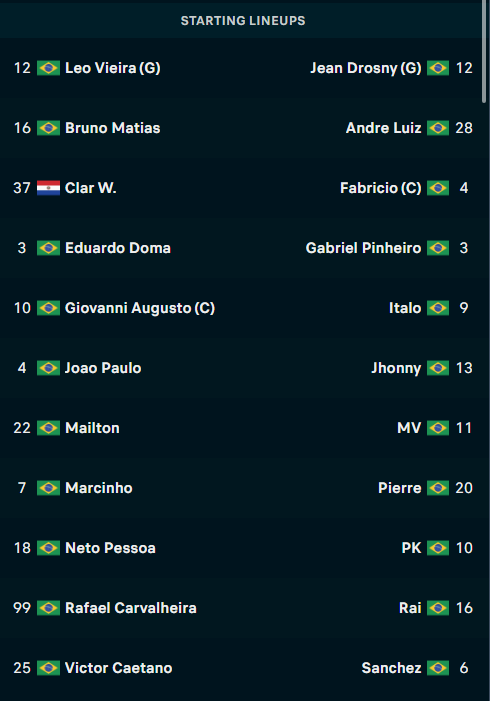
Task: Open Victor Caetano's player profile
Action: [118, 668]
